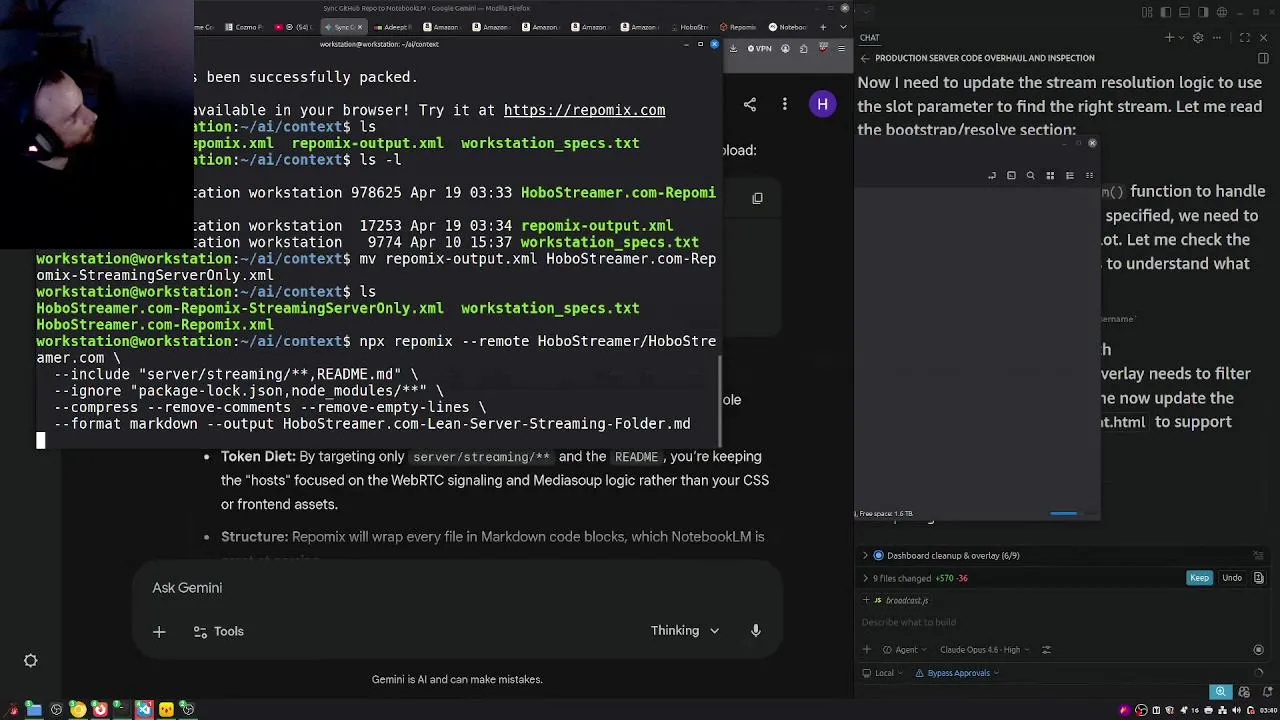Click the zoom magnifier status bar icon
The image size is (1280, 720).
[1220, 692]
